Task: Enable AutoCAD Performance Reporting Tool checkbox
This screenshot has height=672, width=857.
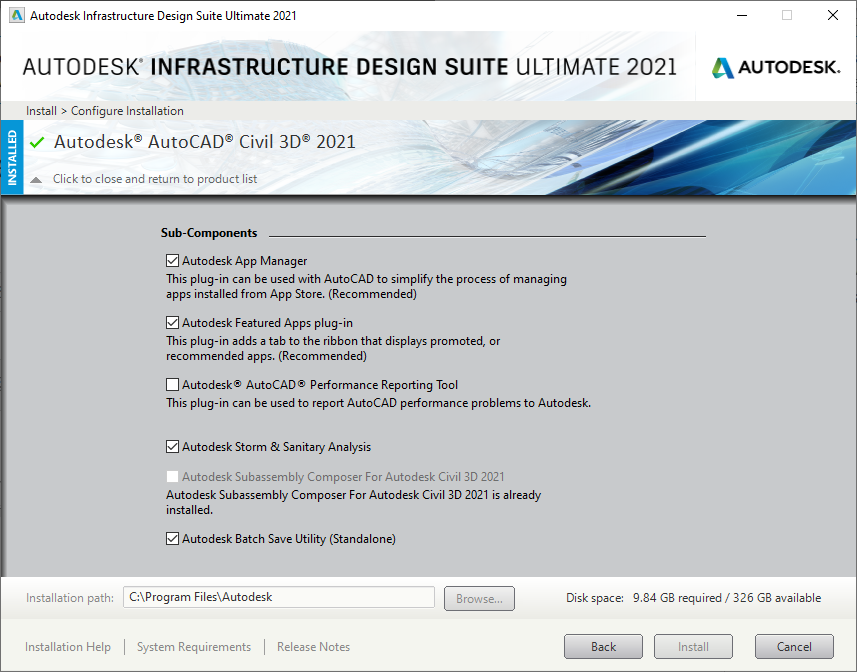Action: 172,385
